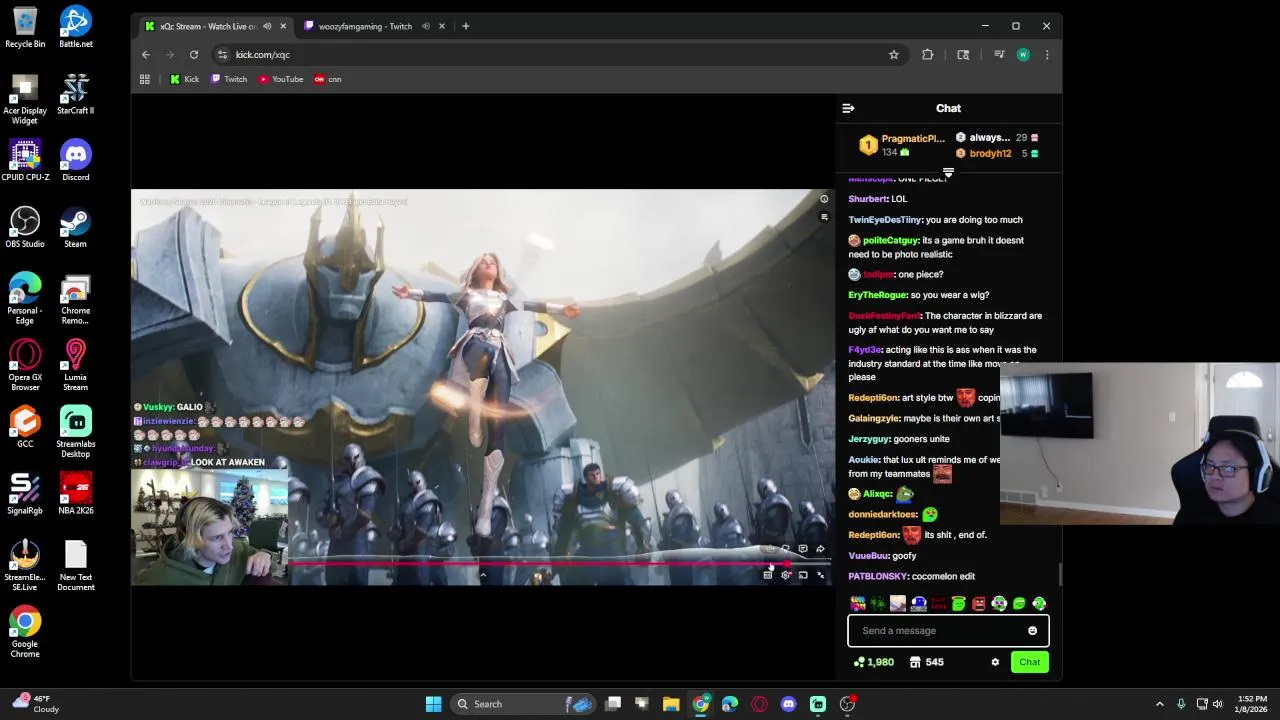Open Discord from the desktop
Screen dimensions: 1280x720
pos(75,161)
